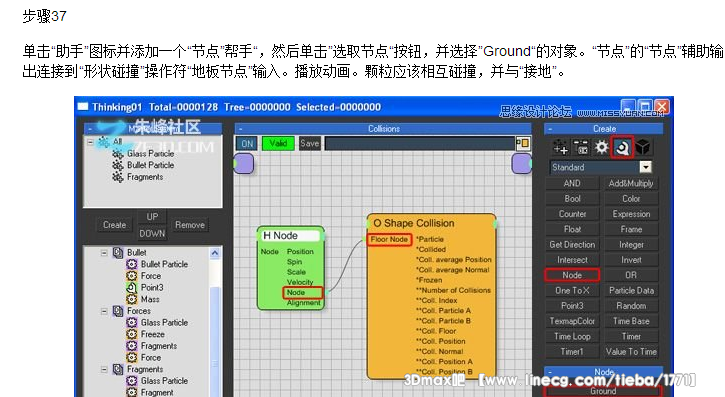This screenshot has height=397, width=725.
Task: Click the Value To Time helper button
Action: tap(631, 351)
